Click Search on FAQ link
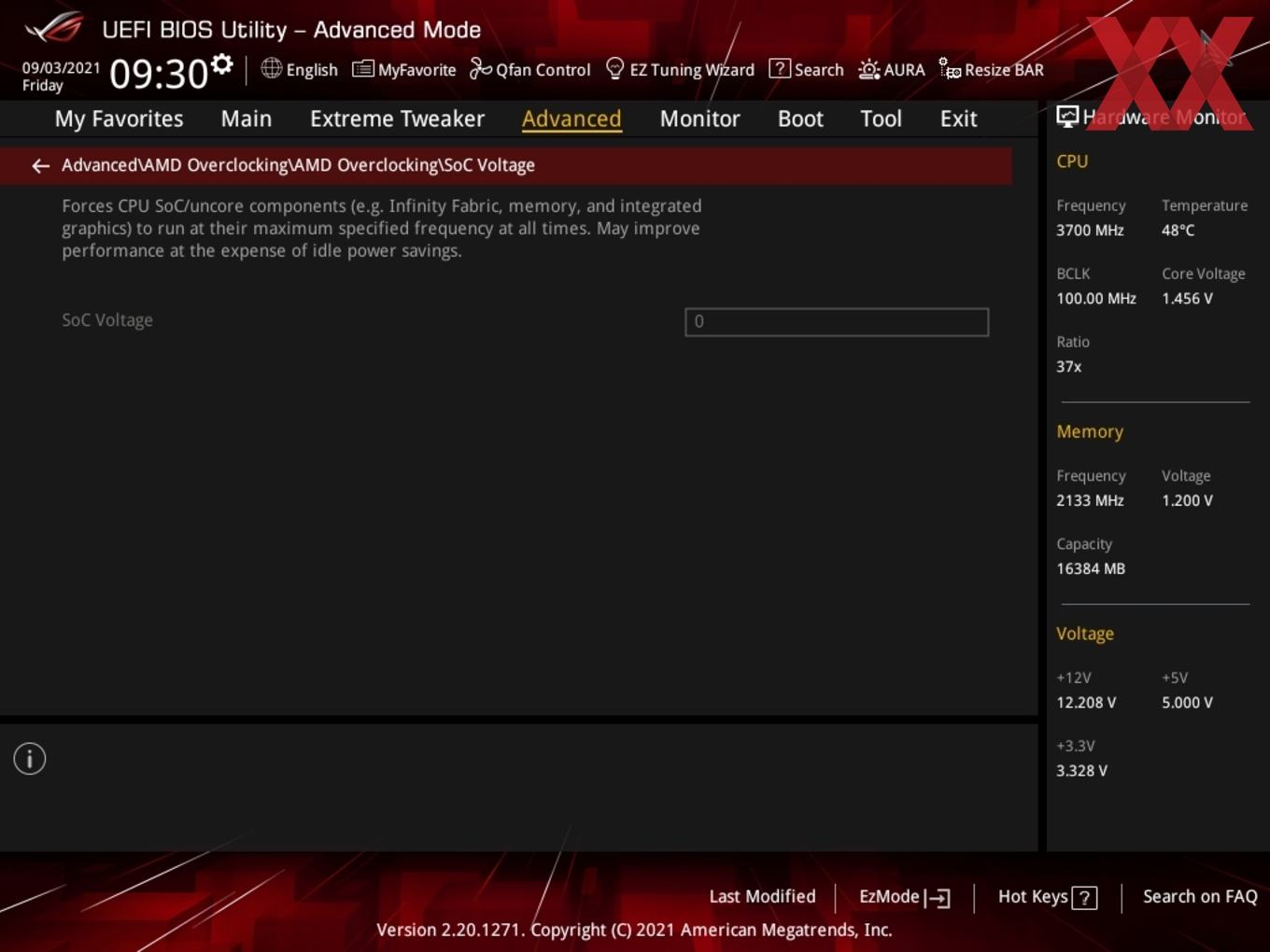 click(1200, 897)
